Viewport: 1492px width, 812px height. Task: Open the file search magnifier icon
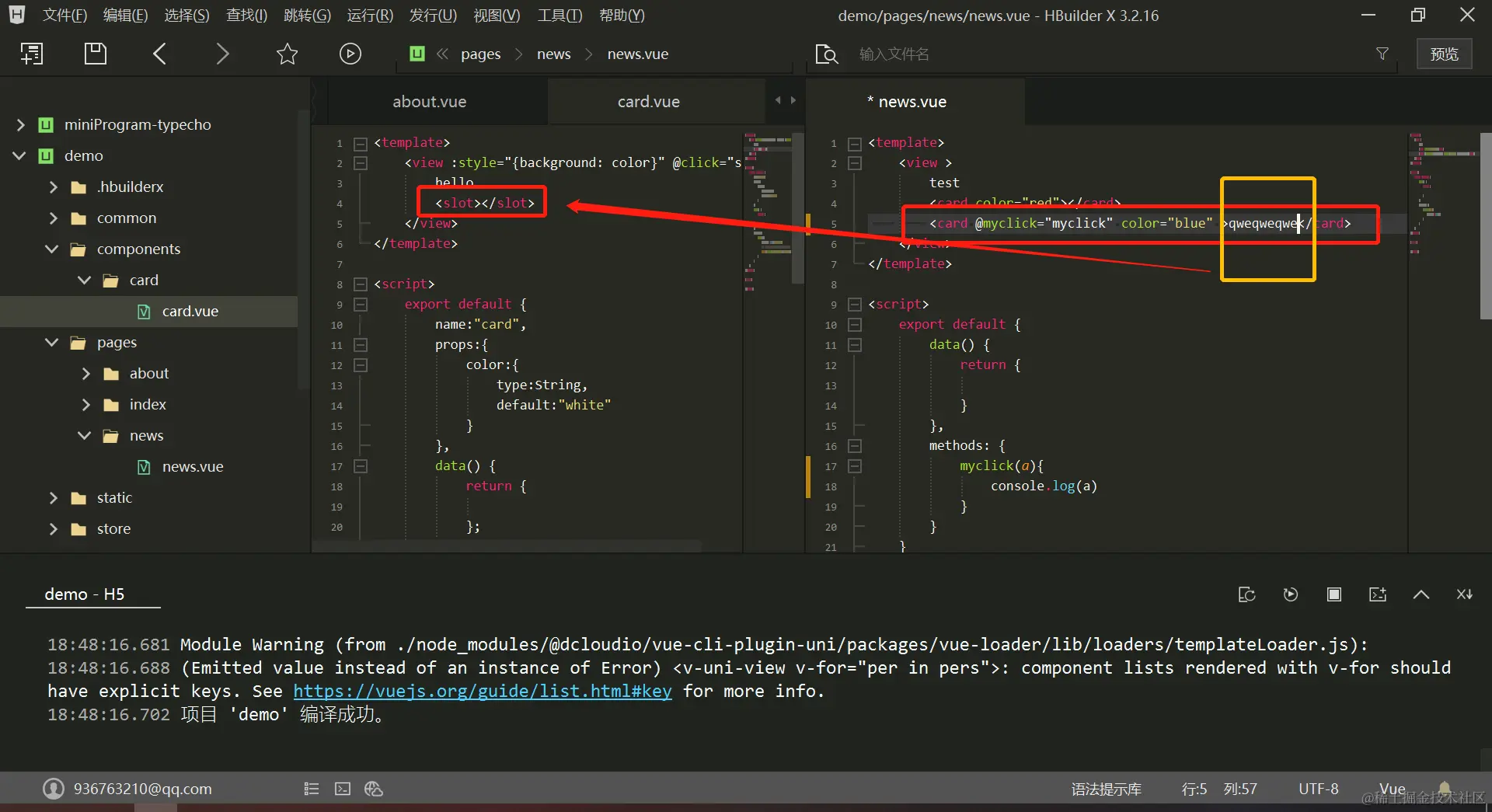tap(827, 54)
